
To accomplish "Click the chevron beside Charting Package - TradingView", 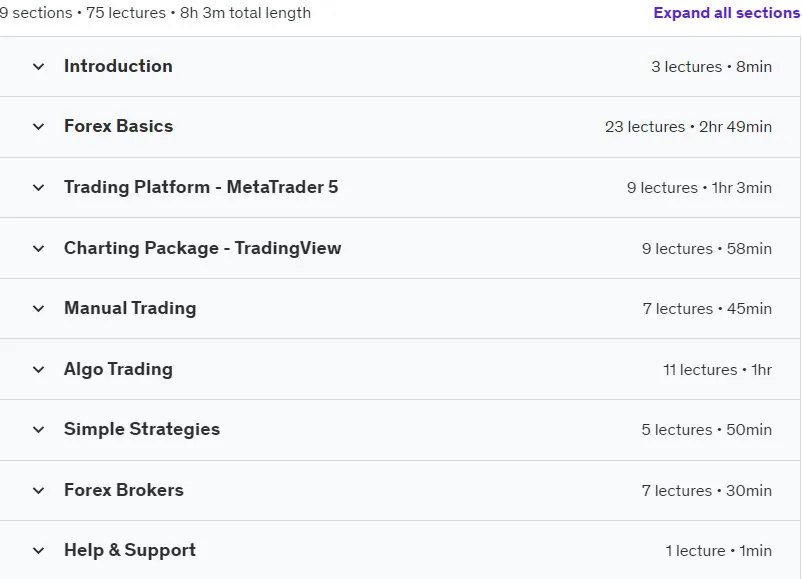I will coord(38,249).
